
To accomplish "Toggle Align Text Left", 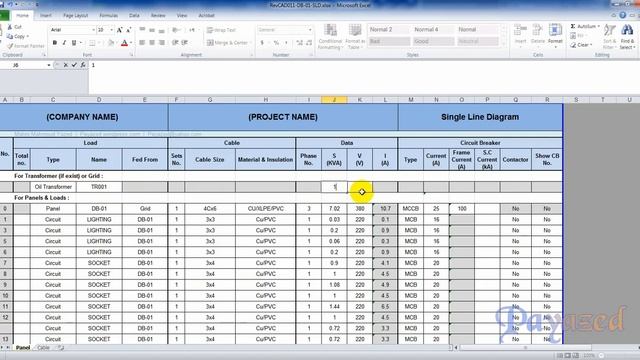I will coord(142,42).
